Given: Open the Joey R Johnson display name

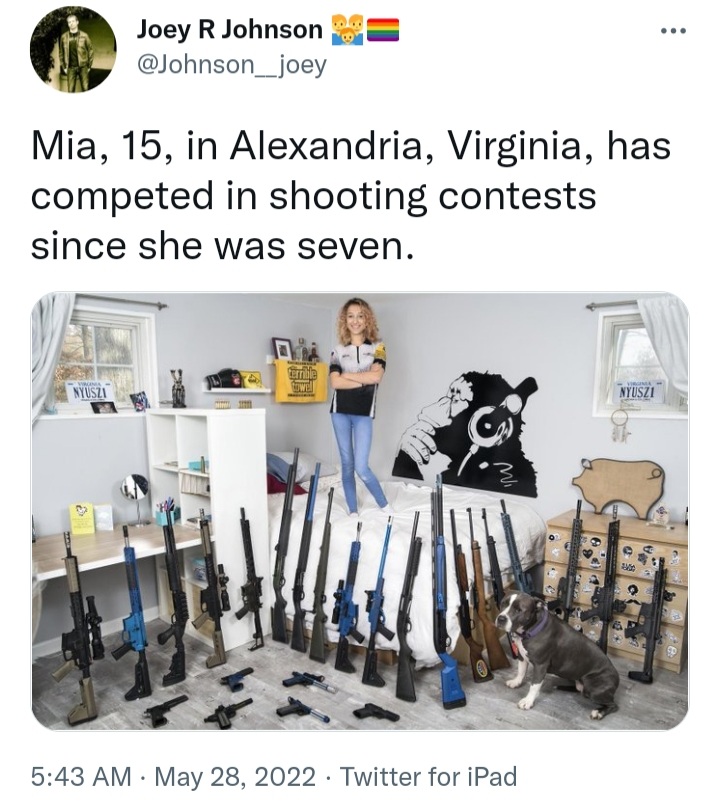Looking at the screenshot, I should click(229, 29).
